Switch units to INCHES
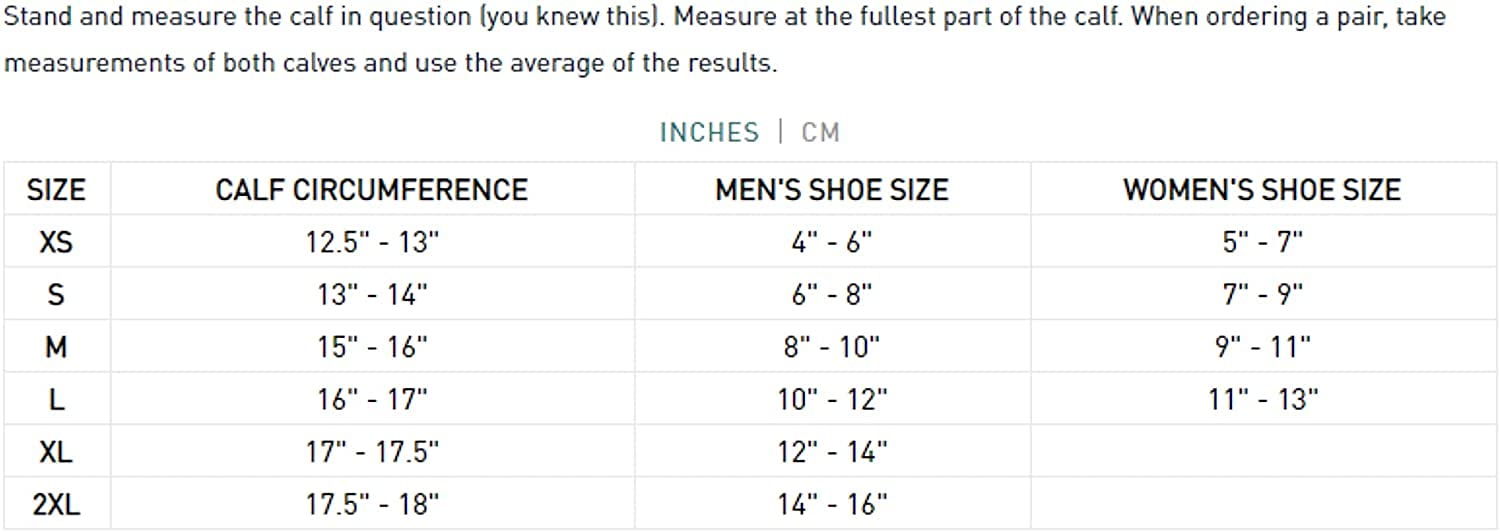Image resolution: width=1500 pixels, height=532 pixels. click(709, 132)
